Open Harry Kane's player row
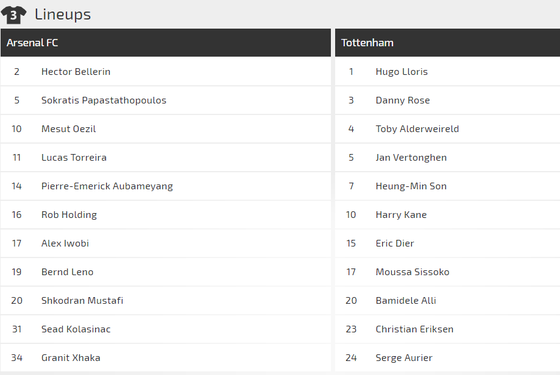Viewport: 560px width, 375px height. tap(448, 215)
